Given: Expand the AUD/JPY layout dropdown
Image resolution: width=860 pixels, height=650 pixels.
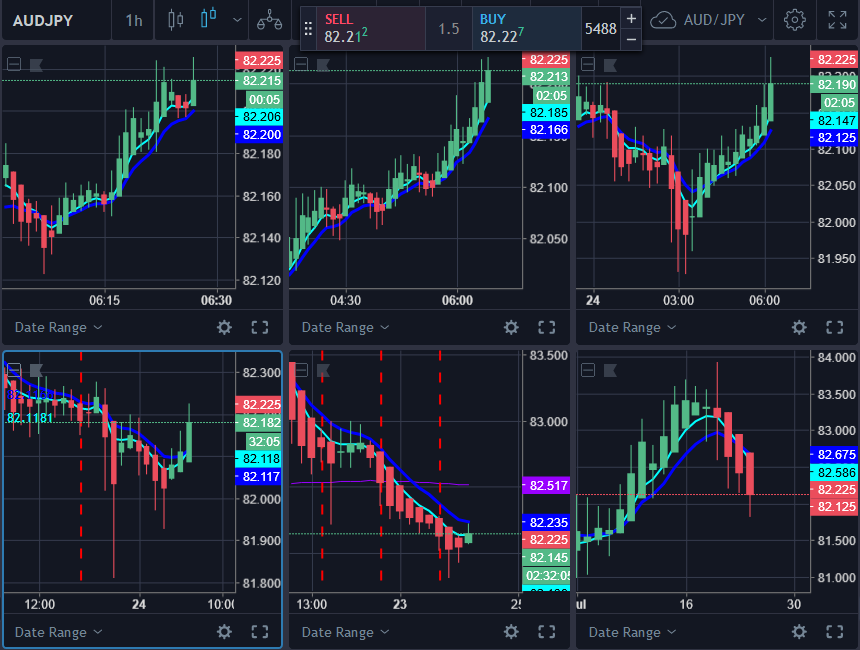Looking at the screenshot, I should point(763,19).
